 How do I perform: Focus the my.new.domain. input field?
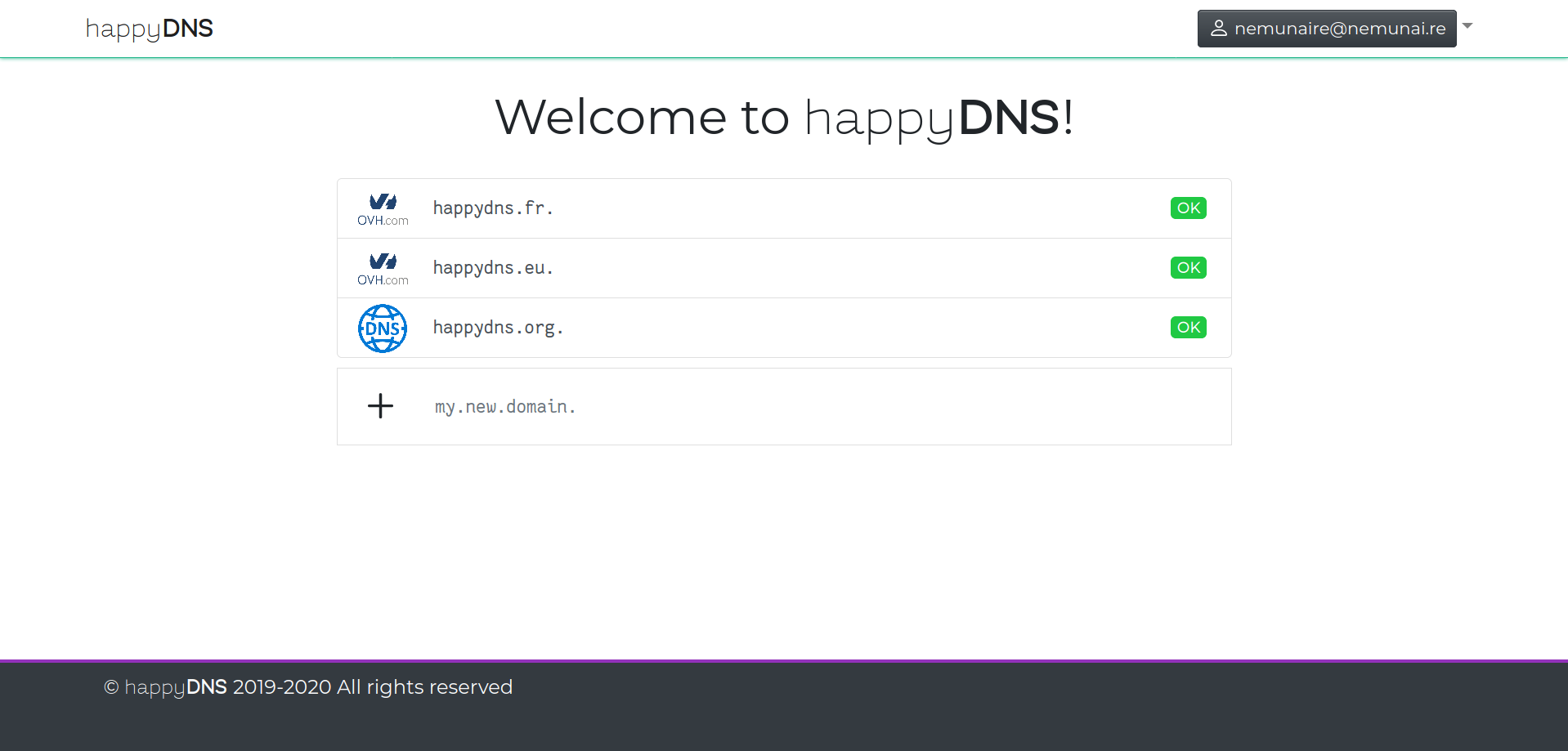[x=736, y=407]
